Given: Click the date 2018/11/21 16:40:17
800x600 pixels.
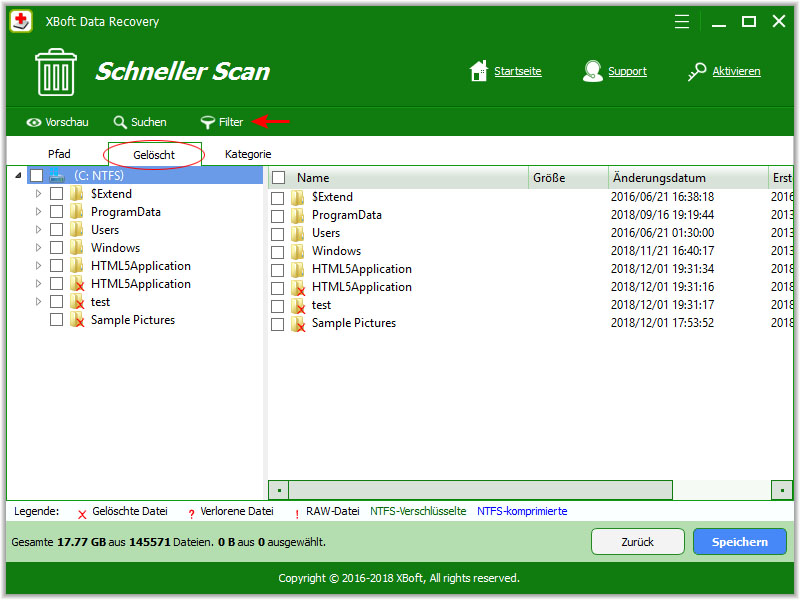Looking at the screenshot, I should 662,251.
